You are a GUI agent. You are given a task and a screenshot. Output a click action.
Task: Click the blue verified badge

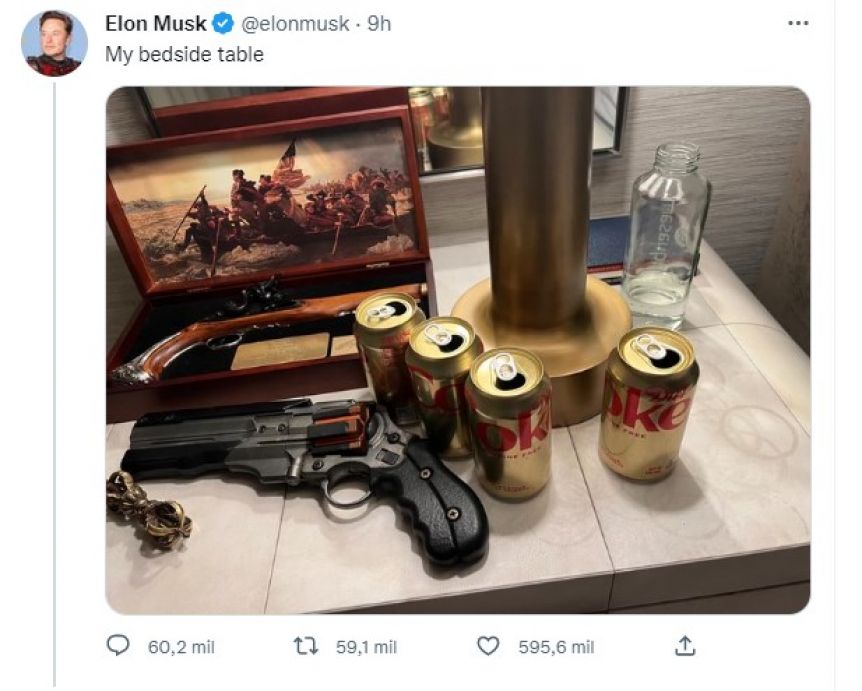tap(223, 24)
